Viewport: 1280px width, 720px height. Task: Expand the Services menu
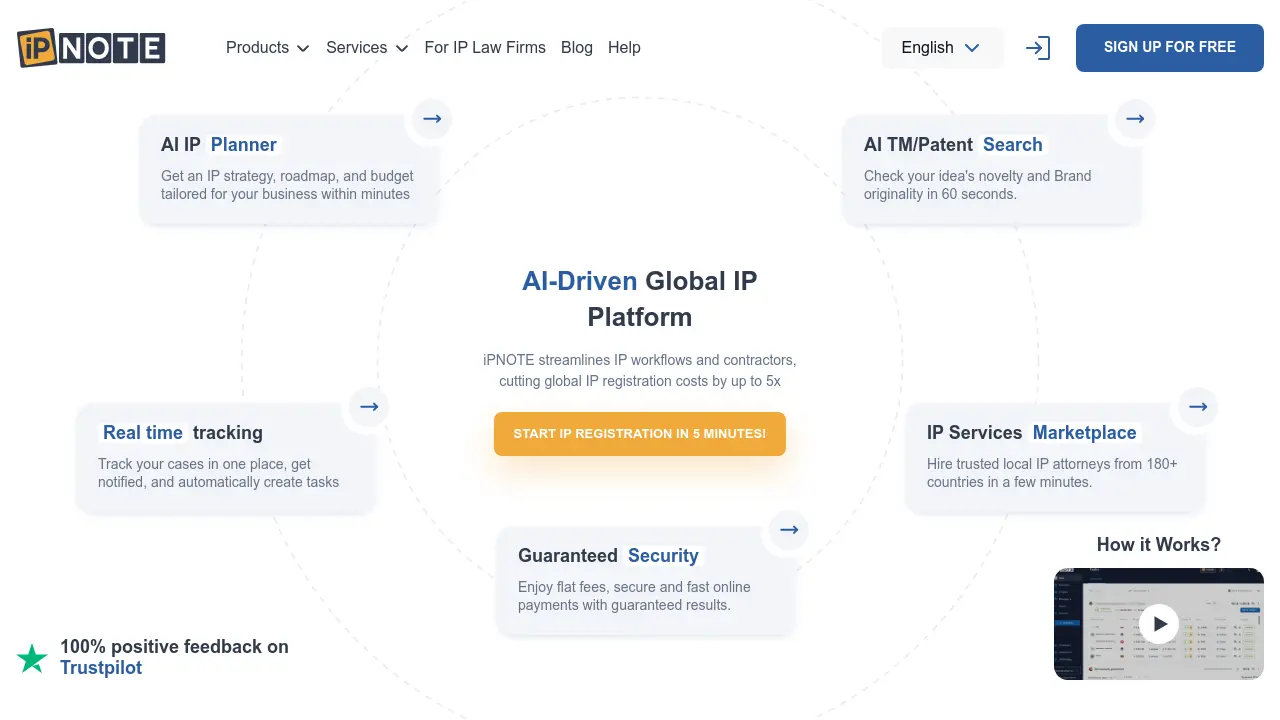(367, 48)
